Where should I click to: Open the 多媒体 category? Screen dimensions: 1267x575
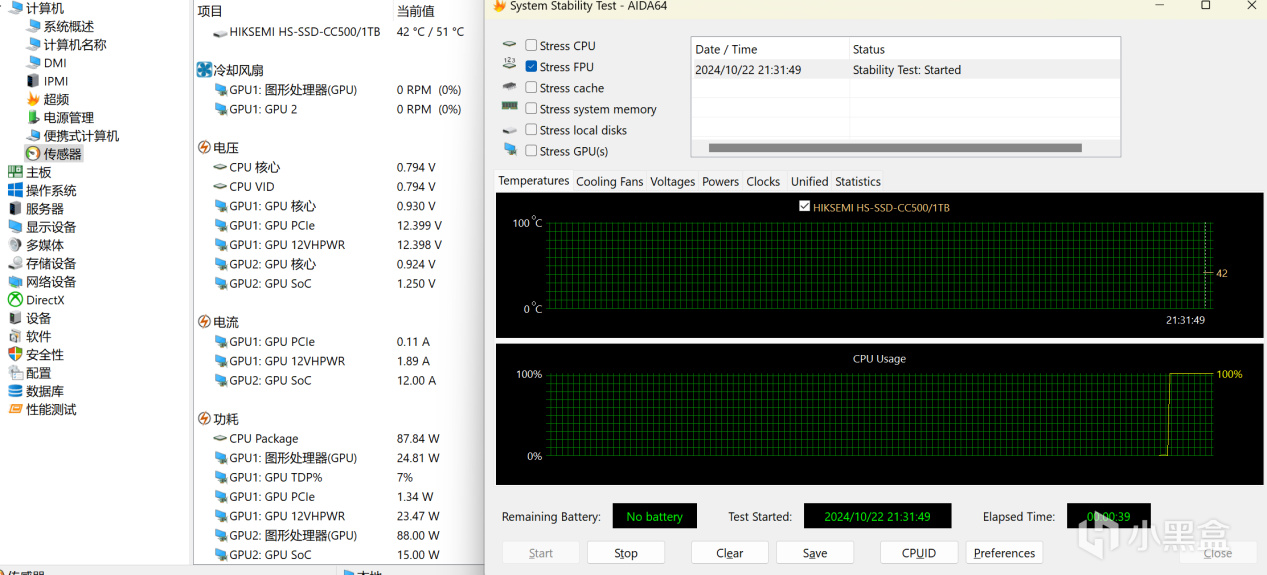coord(45,245)
